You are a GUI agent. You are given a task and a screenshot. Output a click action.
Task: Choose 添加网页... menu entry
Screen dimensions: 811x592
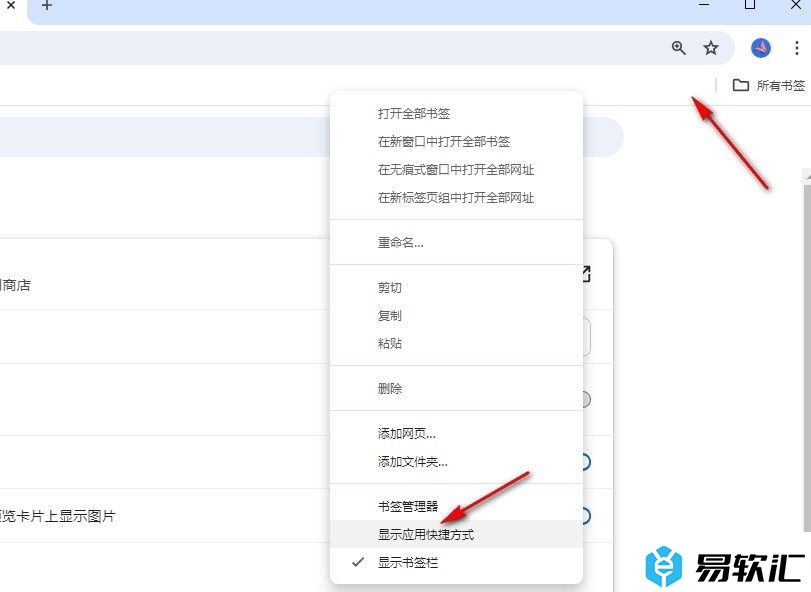406,434
